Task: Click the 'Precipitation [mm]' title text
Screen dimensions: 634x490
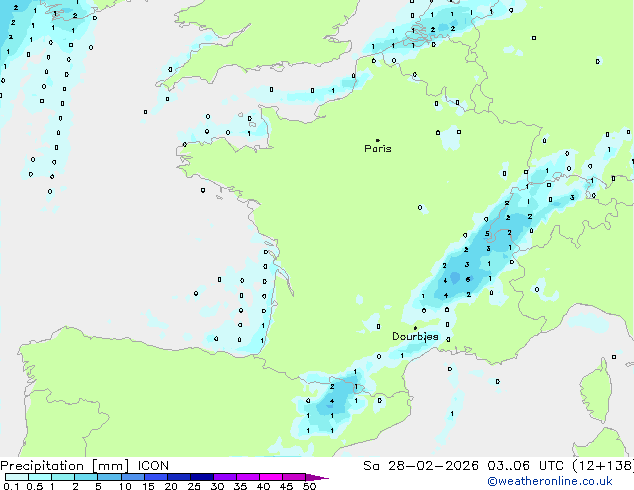Action: 65,466
